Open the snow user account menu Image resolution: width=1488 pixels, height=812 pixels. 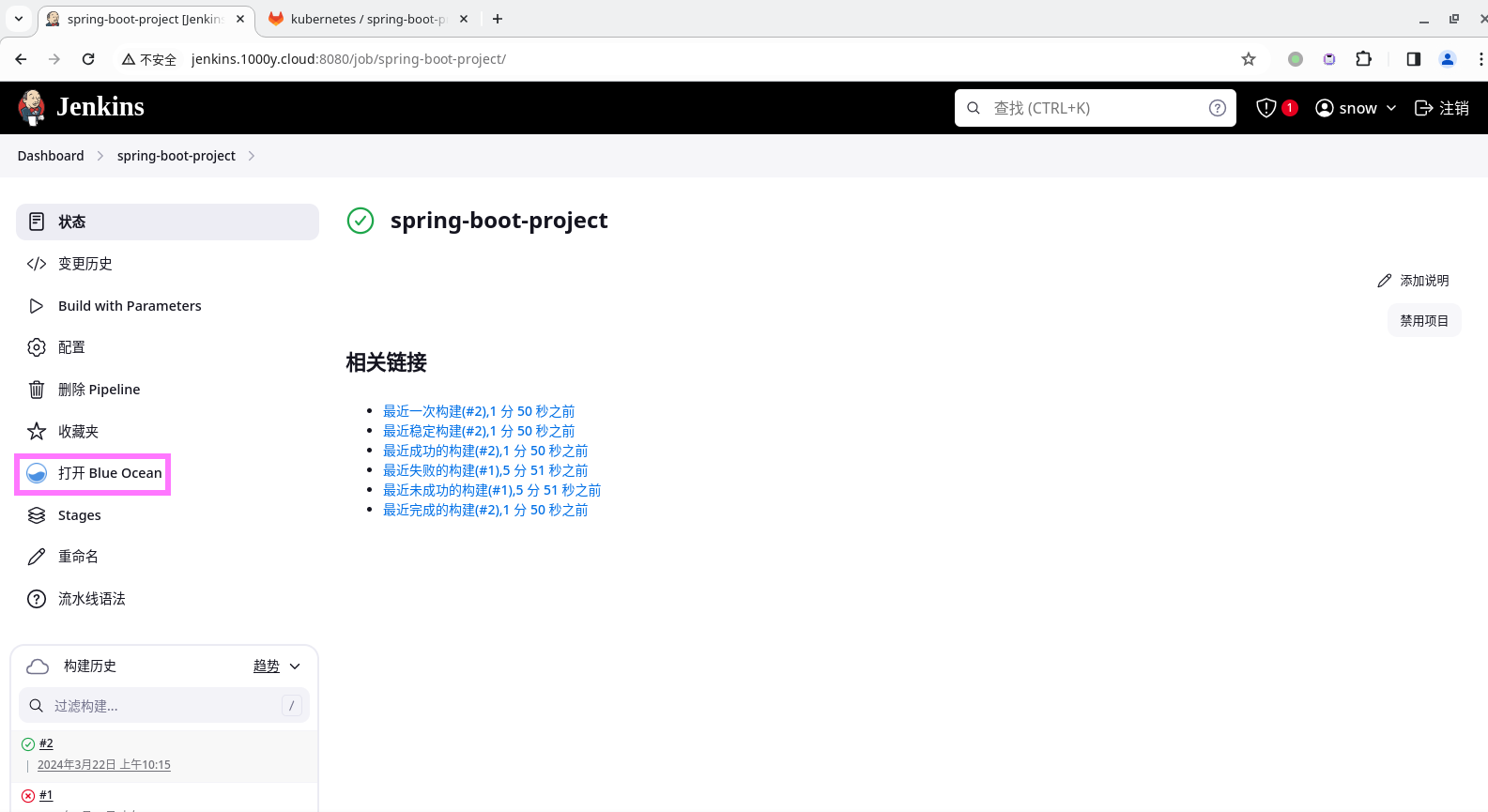coord(1356,108)
